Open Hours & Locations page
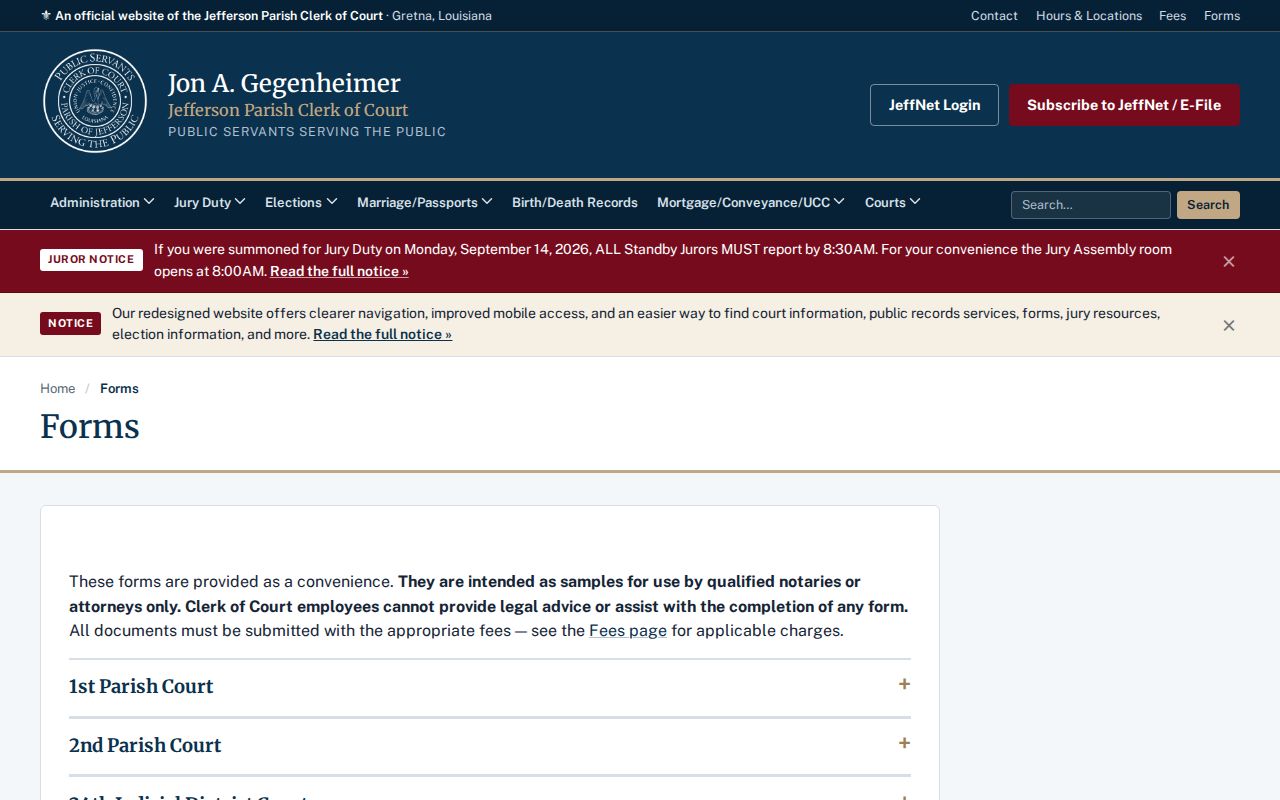The image size is (1280, 800). [x=1089, y=16]
